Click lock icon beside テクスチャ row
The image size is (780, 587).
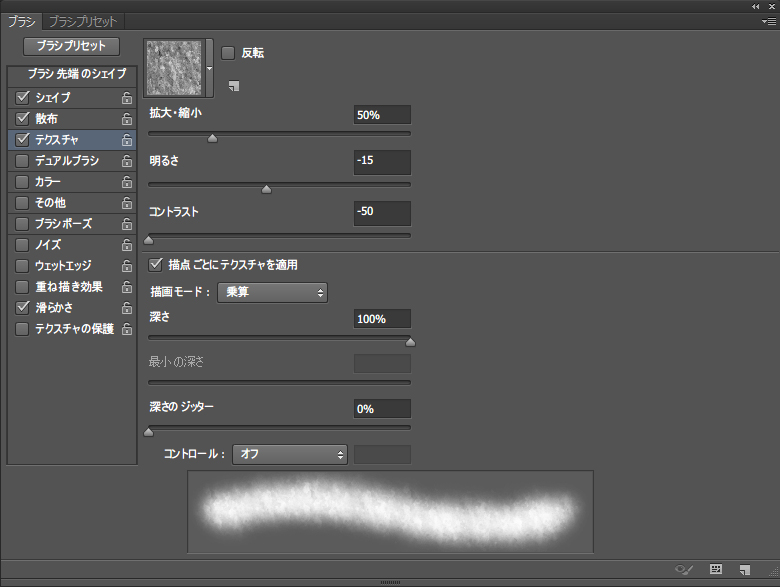(x=127, y=140)
